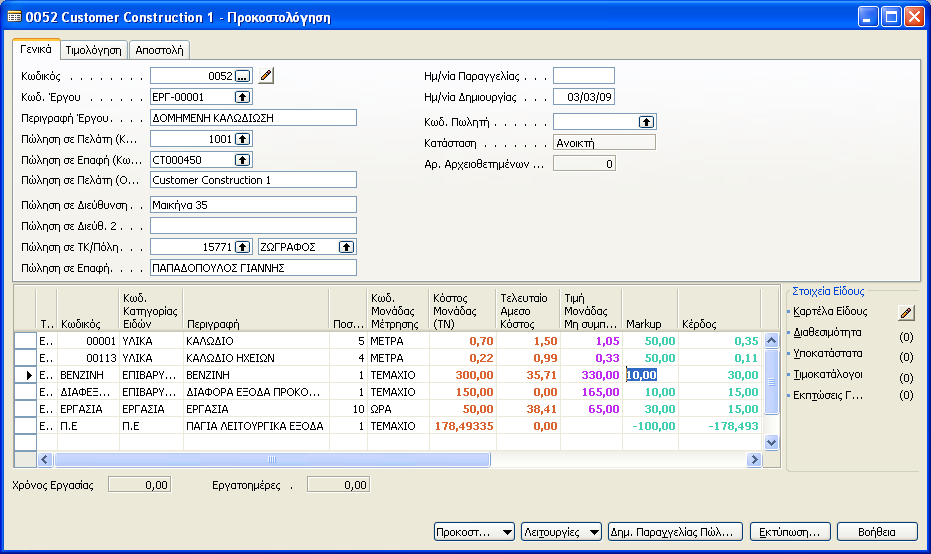This screenshot has height=554, width=931.
Task: Open lookup arrow for contact CT000450
Action: click(242, 160)
